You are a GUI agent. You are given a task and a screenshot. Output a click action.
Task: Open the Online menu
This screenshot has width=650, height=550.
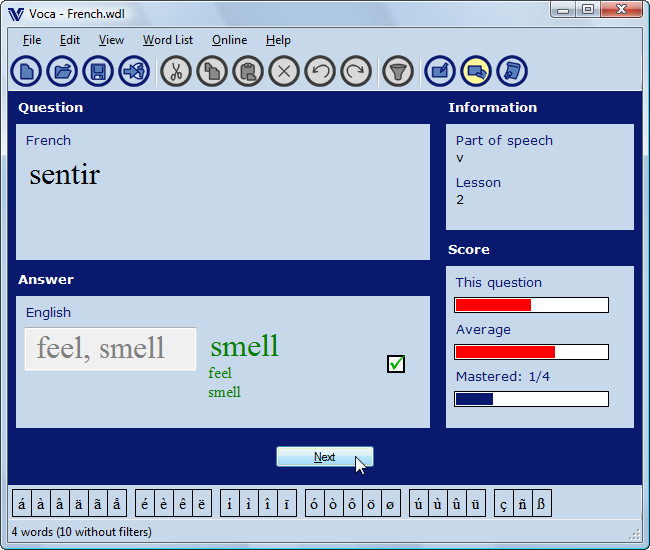229,40
